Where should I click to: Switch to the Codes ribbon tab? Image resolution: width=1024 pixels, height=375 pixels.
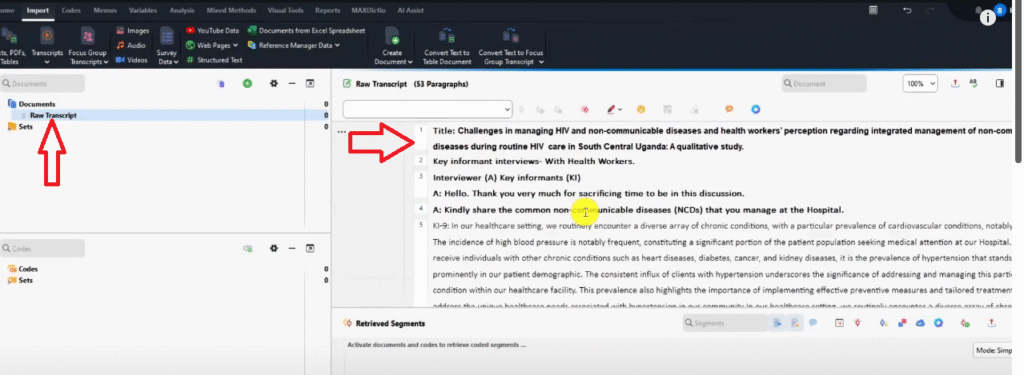[x=71, y=10]
